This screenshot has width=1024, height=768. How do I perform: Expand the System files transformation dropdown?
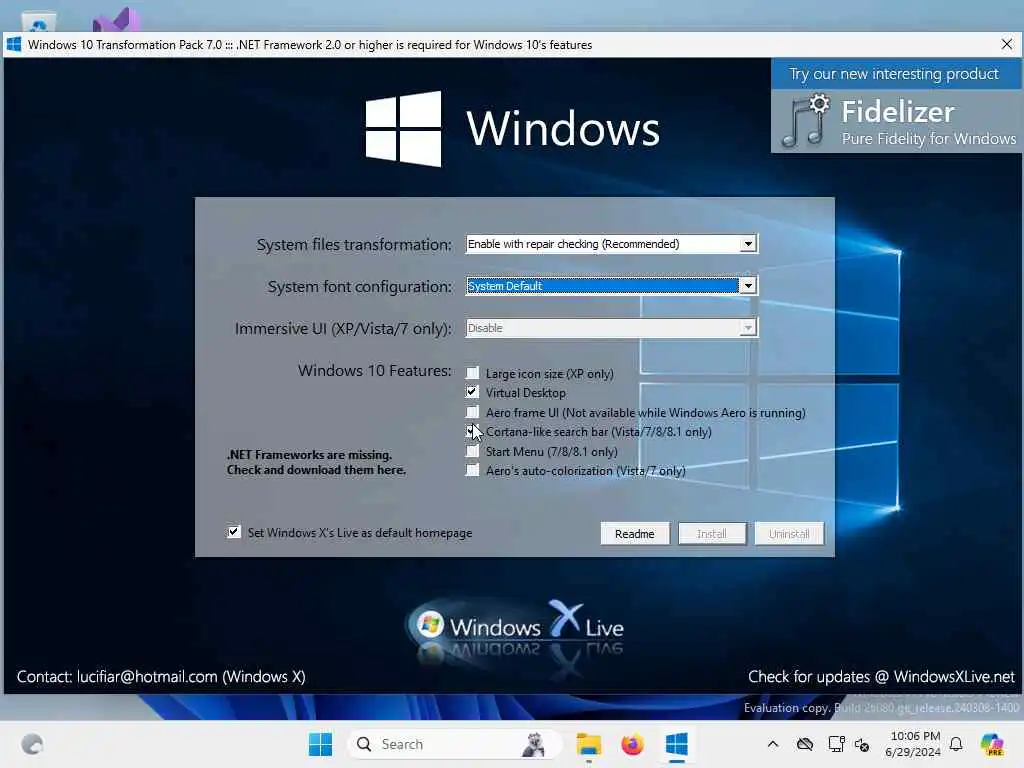point(748,244)
